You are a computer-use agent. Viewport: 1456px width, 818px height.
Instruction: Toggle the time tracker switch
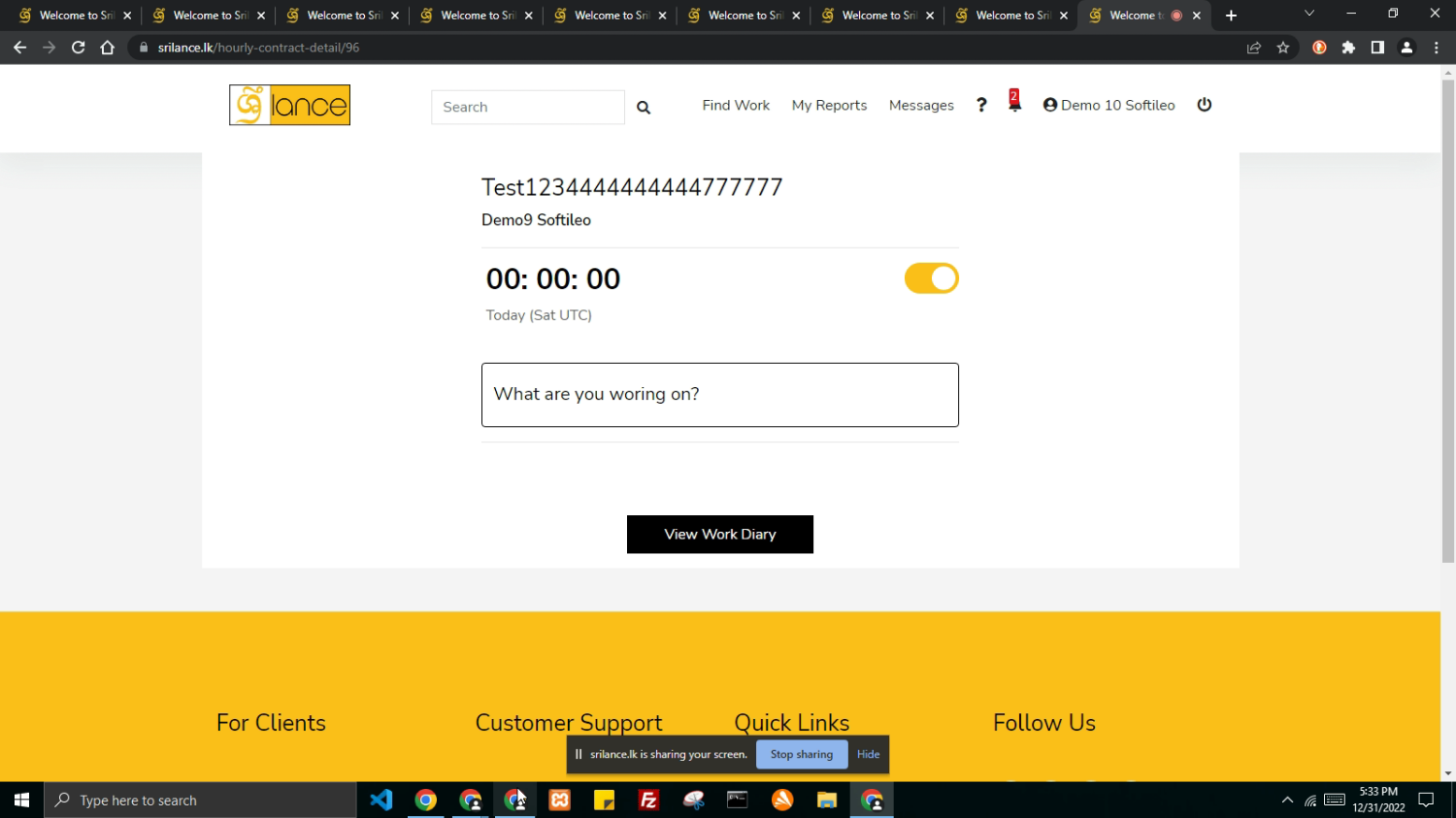[x=931, y=278]
